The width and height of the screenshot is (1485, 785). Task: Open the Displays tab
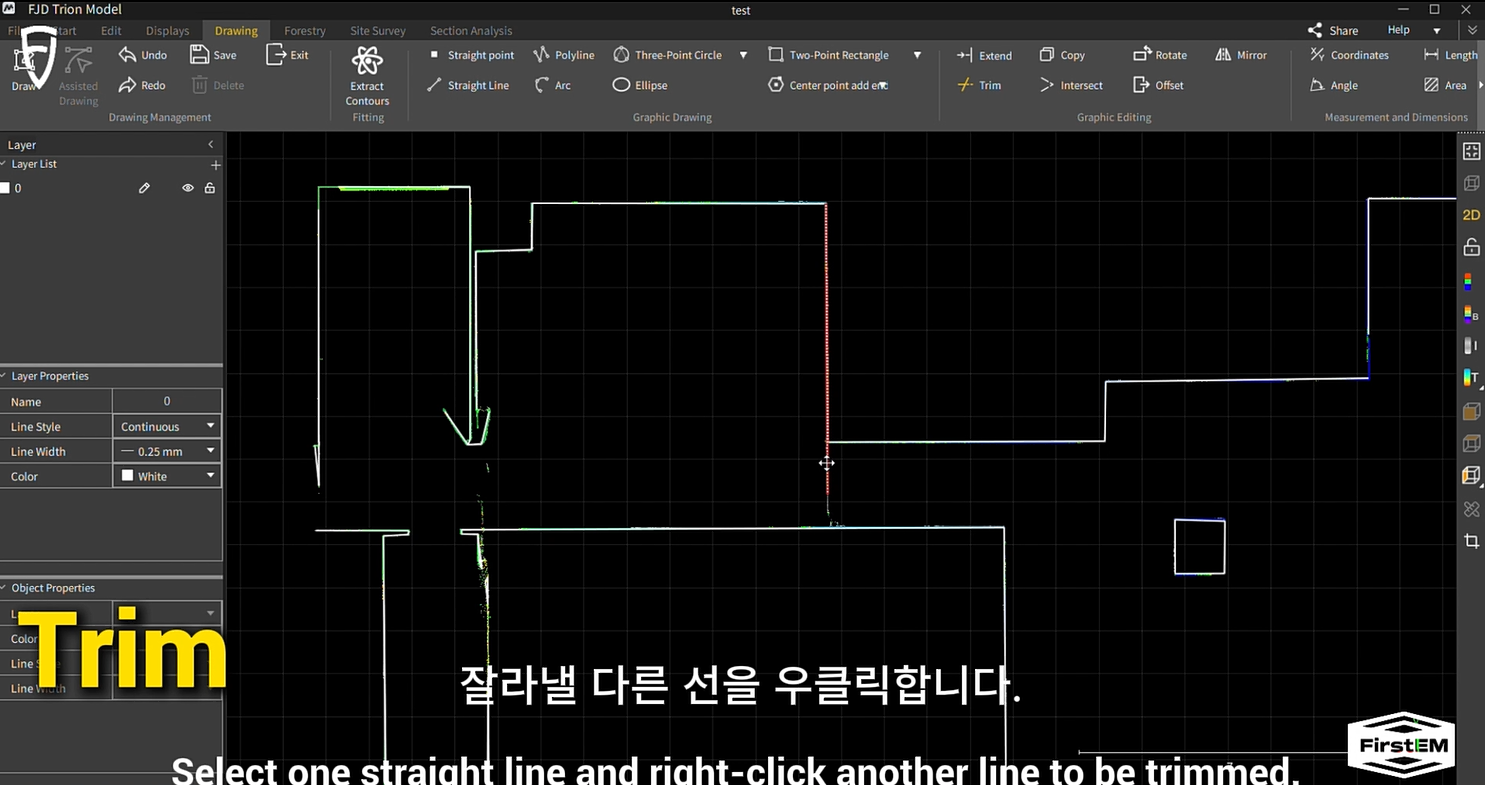tap(167, 31)
